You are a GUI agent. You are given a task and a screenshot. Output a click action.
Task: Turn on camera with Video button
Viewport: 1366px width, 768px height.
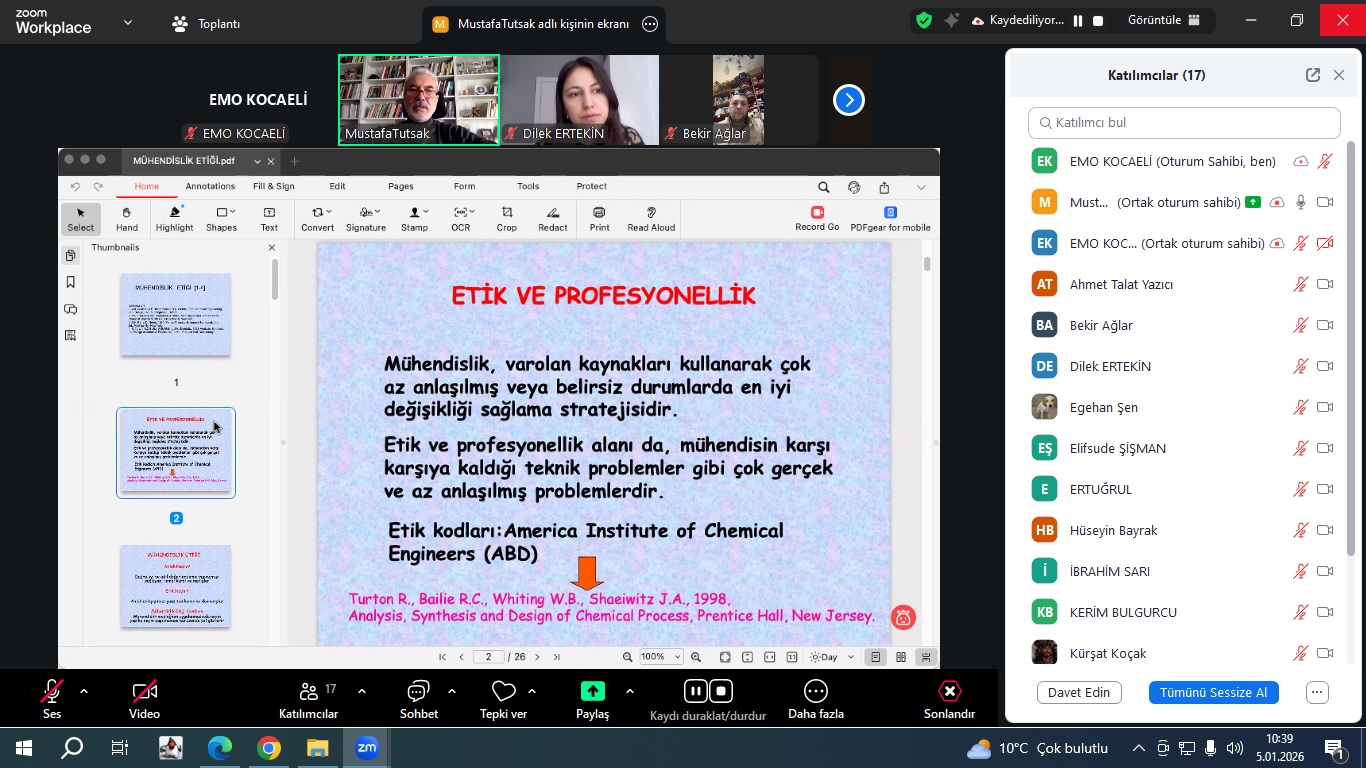[144, 691]
